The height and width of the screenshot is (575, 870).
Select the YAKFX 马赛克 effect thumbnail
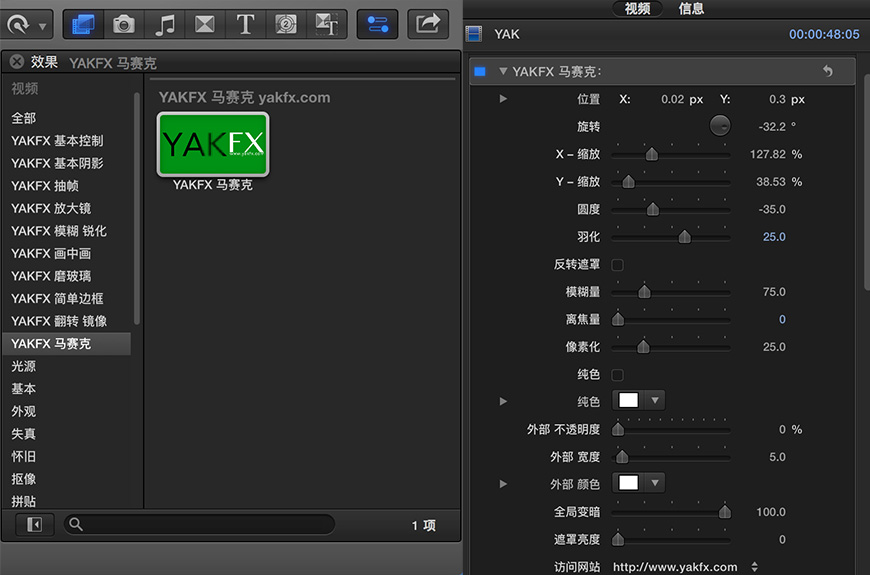[213, 144]
